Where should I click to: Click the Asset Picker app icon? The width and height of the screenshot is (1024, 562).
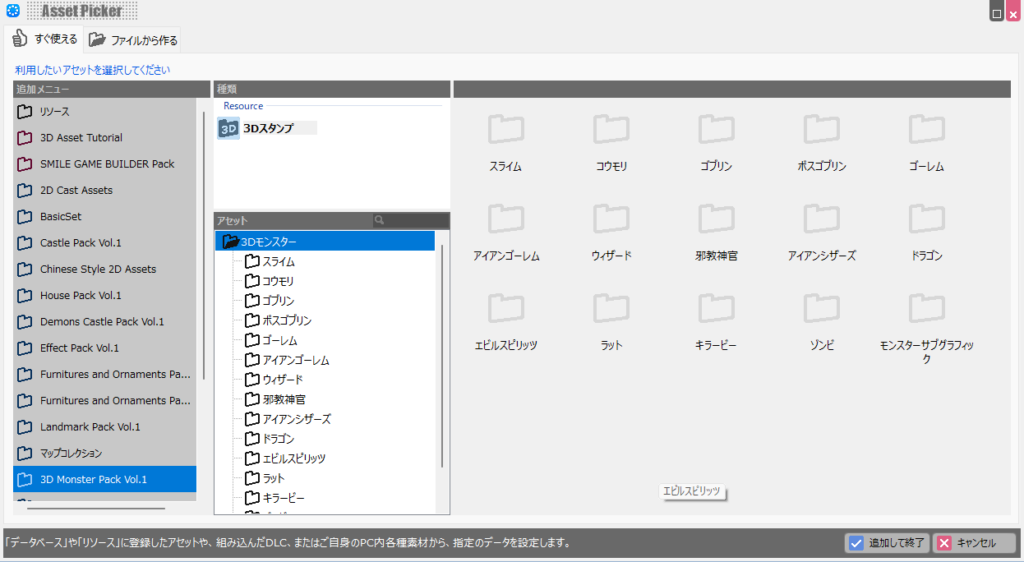(x=12, y=12)
